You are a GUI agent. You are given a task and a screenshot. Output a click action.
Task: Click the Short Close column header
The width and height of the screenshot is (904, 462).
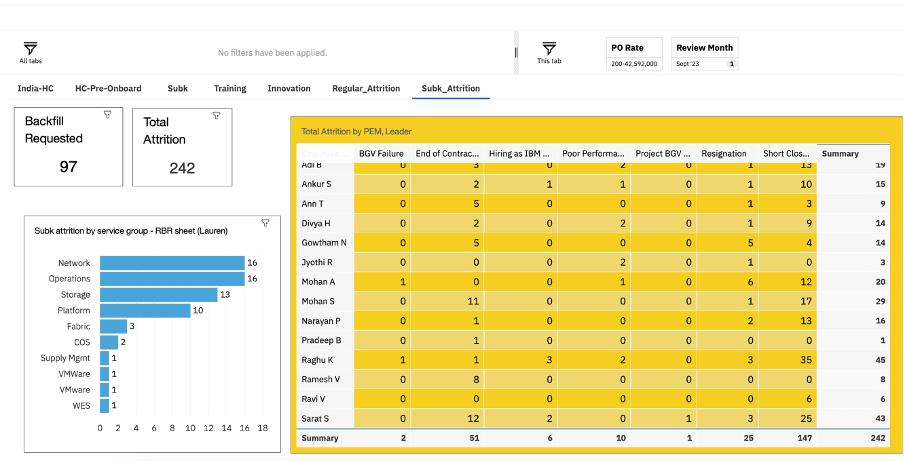click(786, 153)
